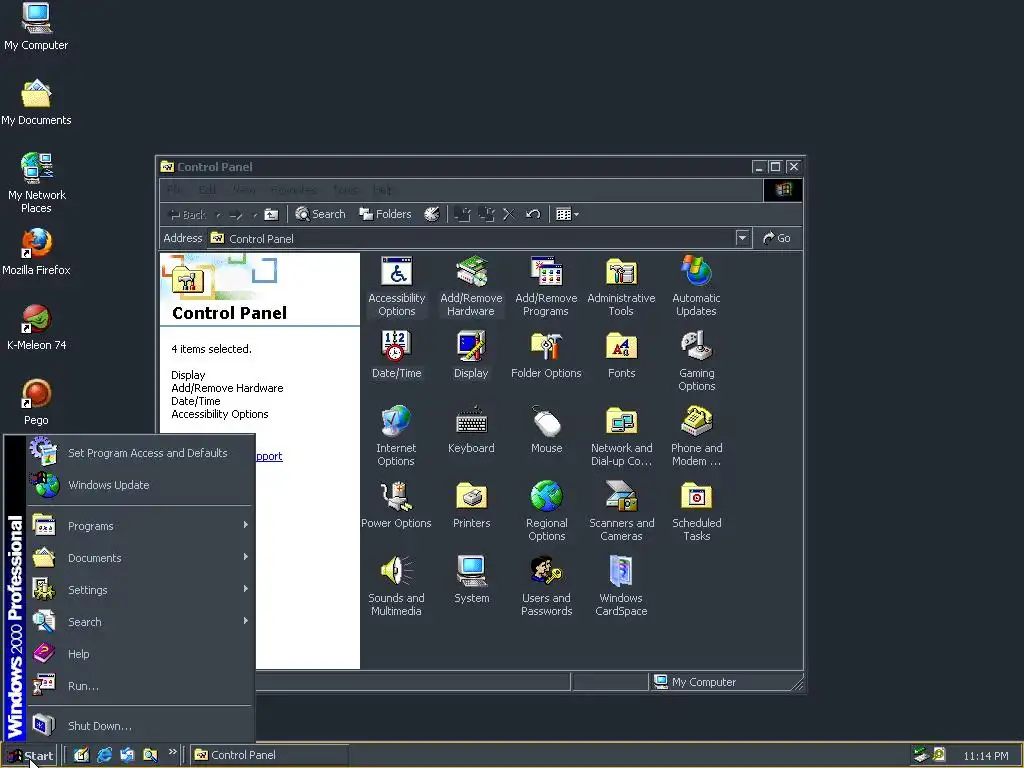Screen dimensions: 1024x768
Task: Open My Network Places desktop icon
Action: click(36, 183)
